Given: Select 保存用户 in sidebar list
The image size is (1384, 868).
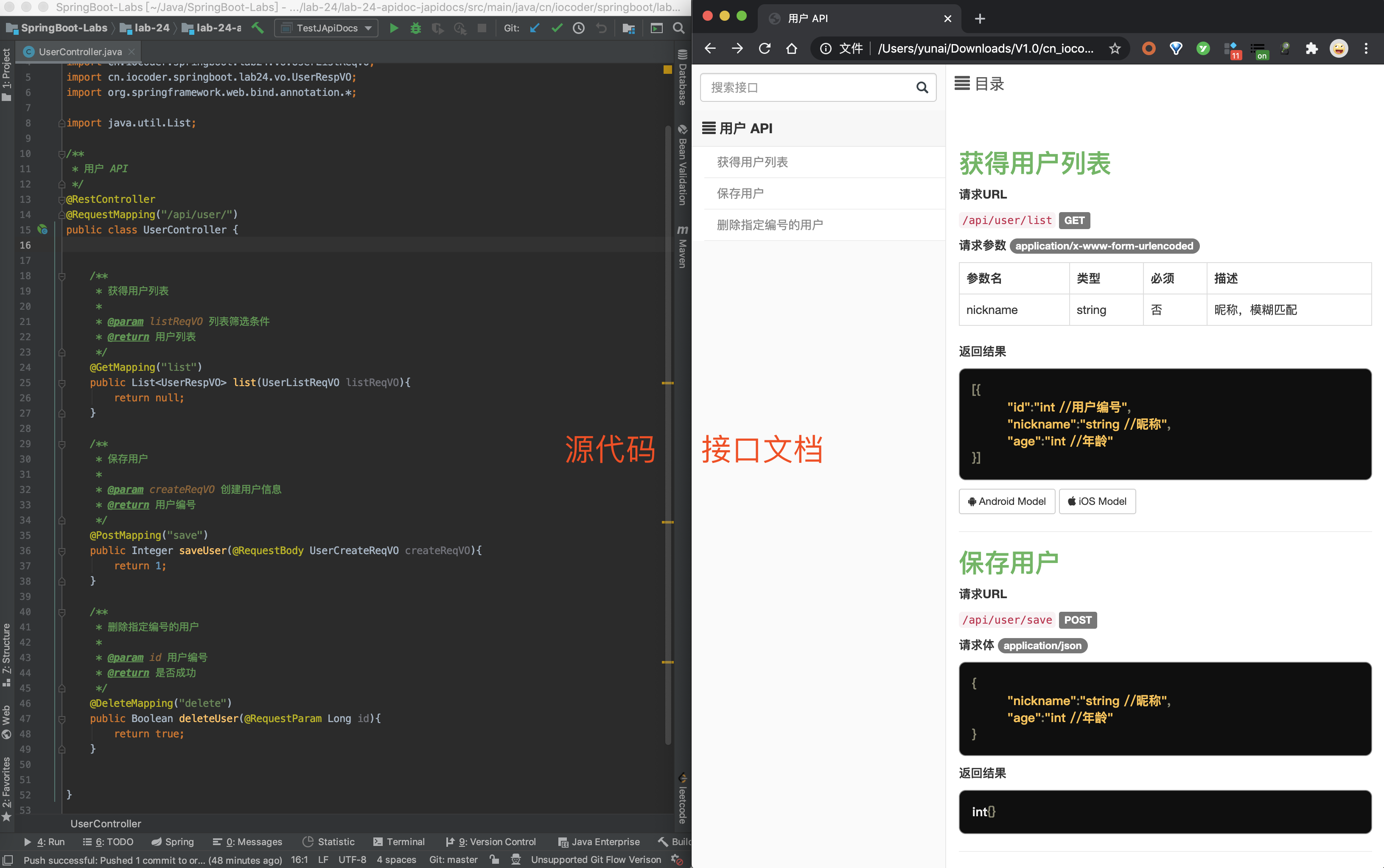Looking at the screenshot, I should pos(740,193).
